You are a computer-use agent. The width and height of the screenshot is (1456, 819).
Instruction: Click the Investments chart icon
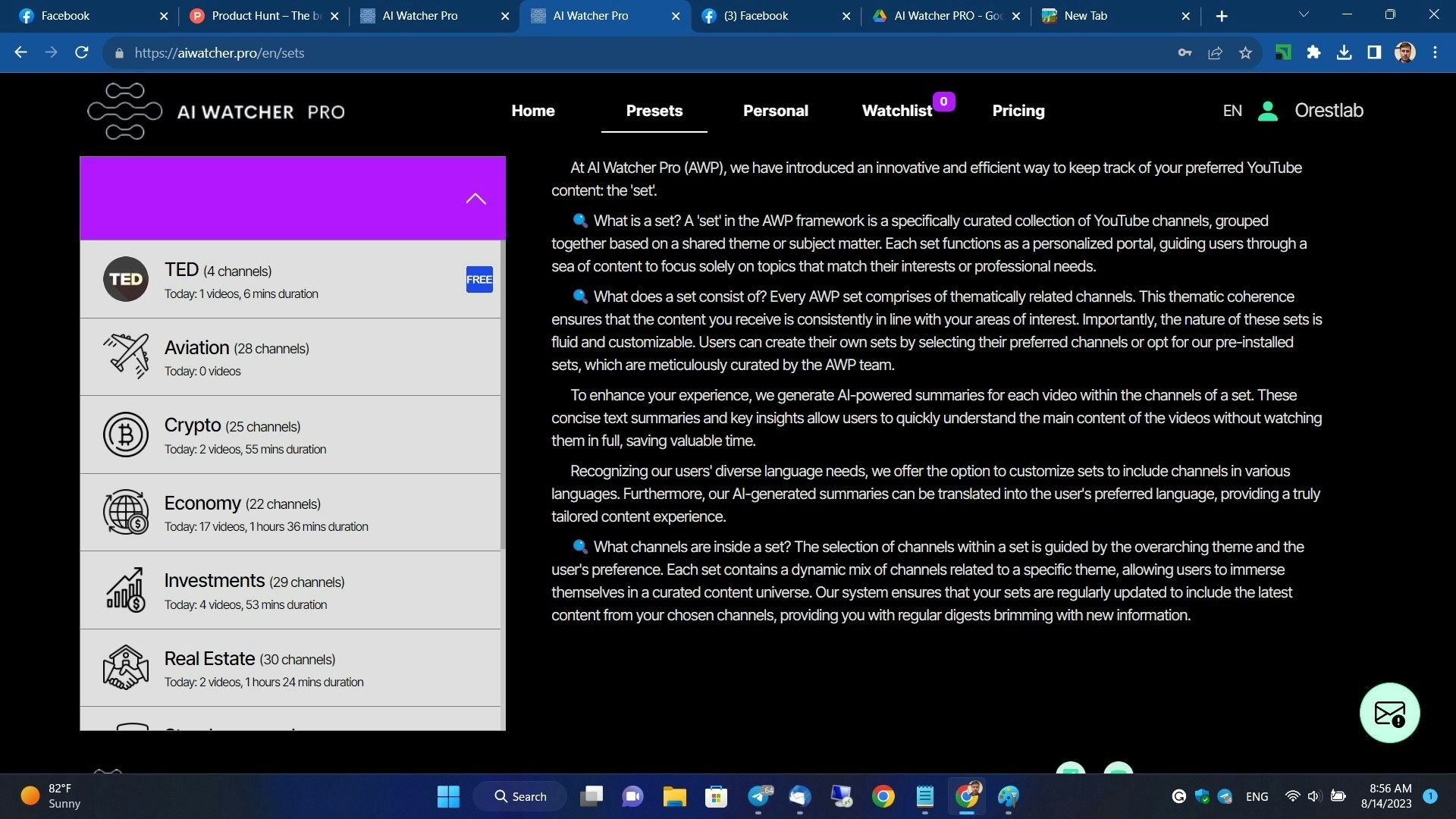[x=126, y=590]
